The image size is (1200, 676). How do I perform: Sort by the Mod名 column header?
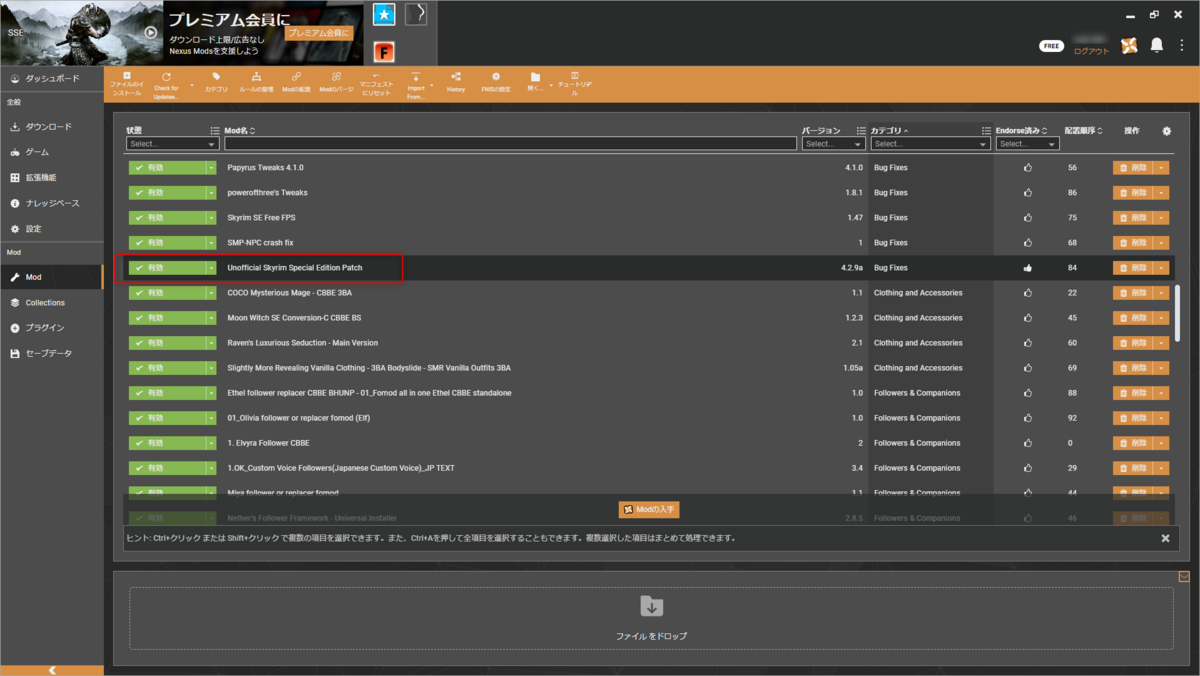click(x=240, y=131)
